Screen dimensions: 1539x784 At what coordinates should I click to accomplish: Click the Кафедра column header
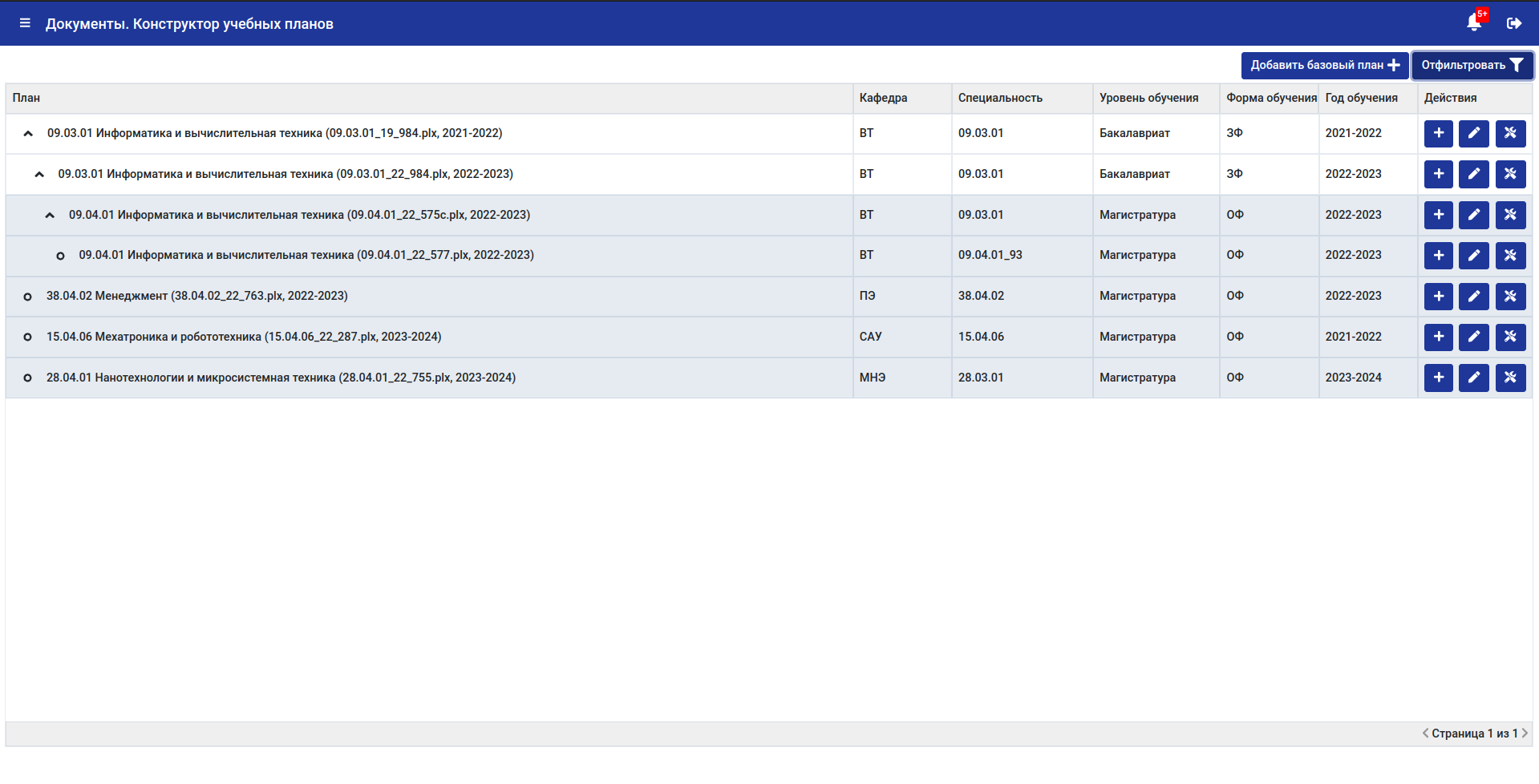coord(883,98)
